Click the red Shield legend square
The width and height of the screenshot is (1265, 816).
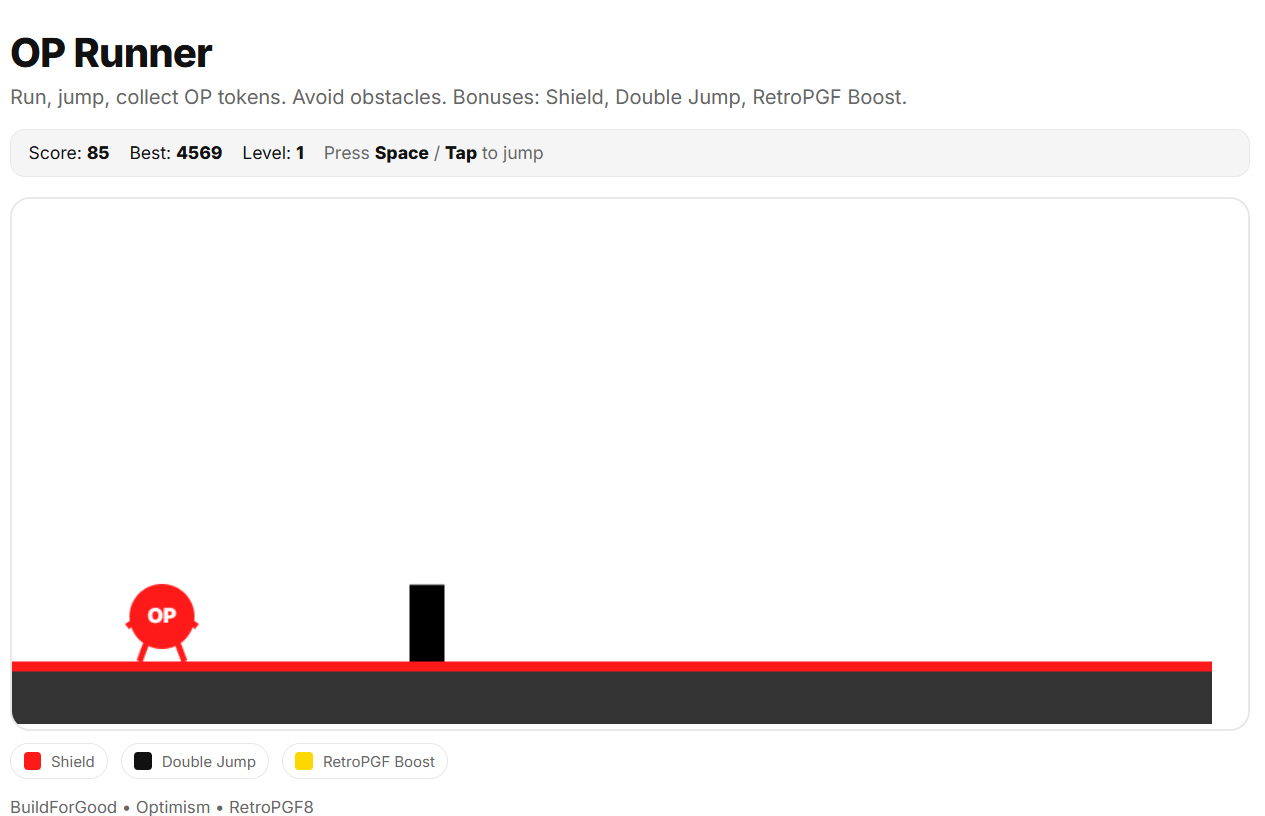click(32, 761)
